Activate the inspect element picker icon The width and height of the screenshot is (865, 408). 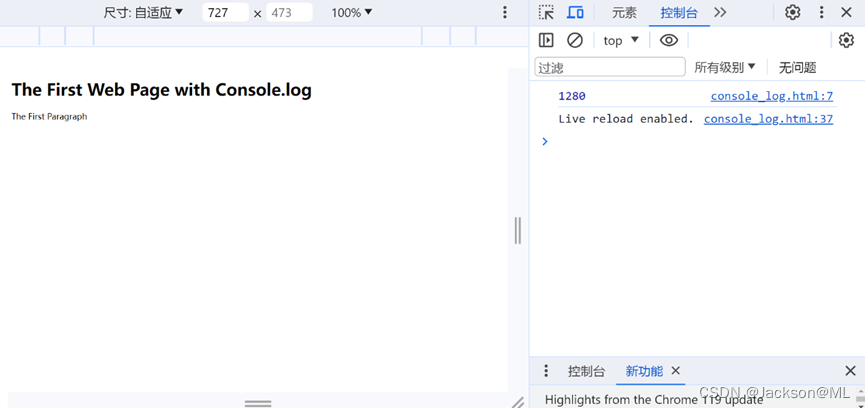[546, 13]
